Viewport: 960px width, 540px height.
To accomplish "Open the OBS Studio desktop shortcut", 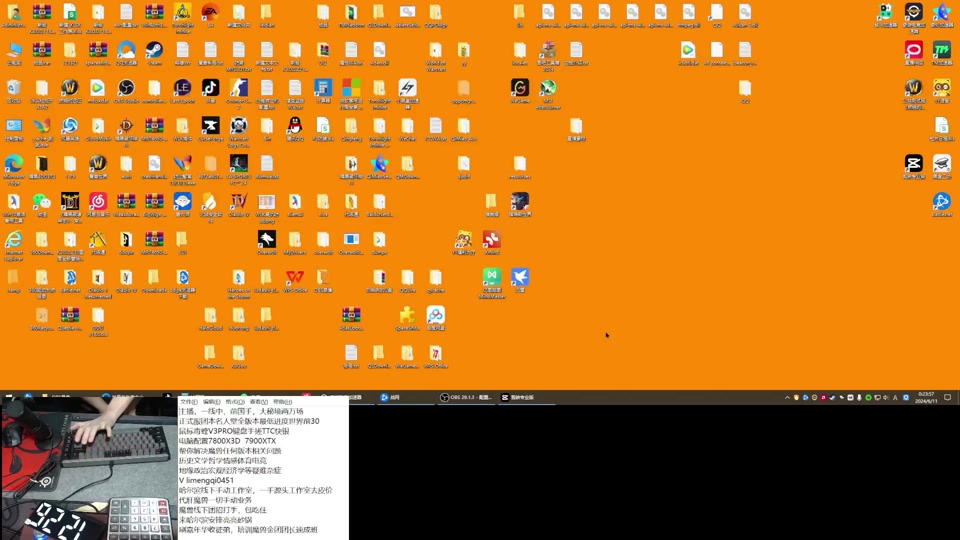I will (x=126, y=88).
